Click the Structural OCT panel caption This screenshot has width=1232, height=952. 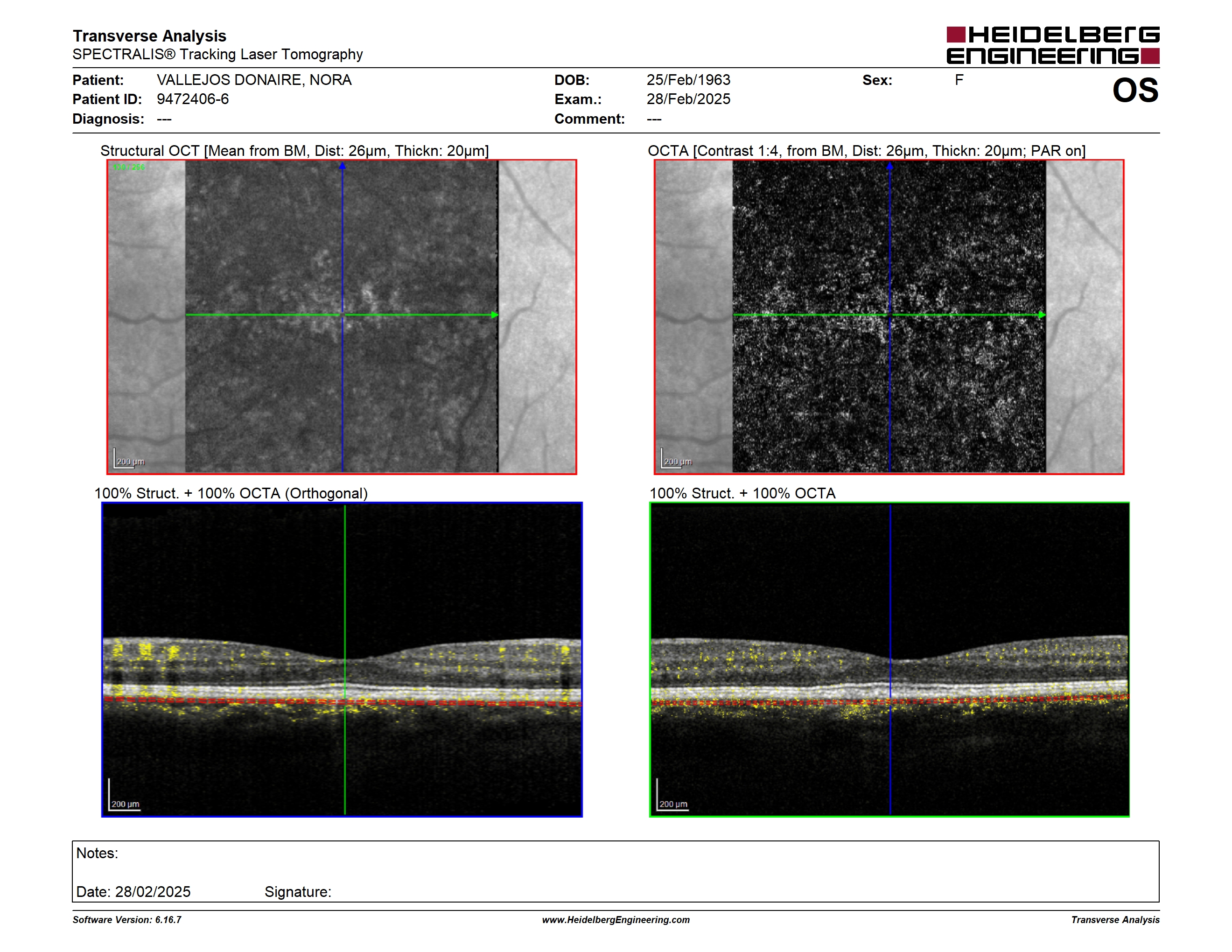point(294,151)
